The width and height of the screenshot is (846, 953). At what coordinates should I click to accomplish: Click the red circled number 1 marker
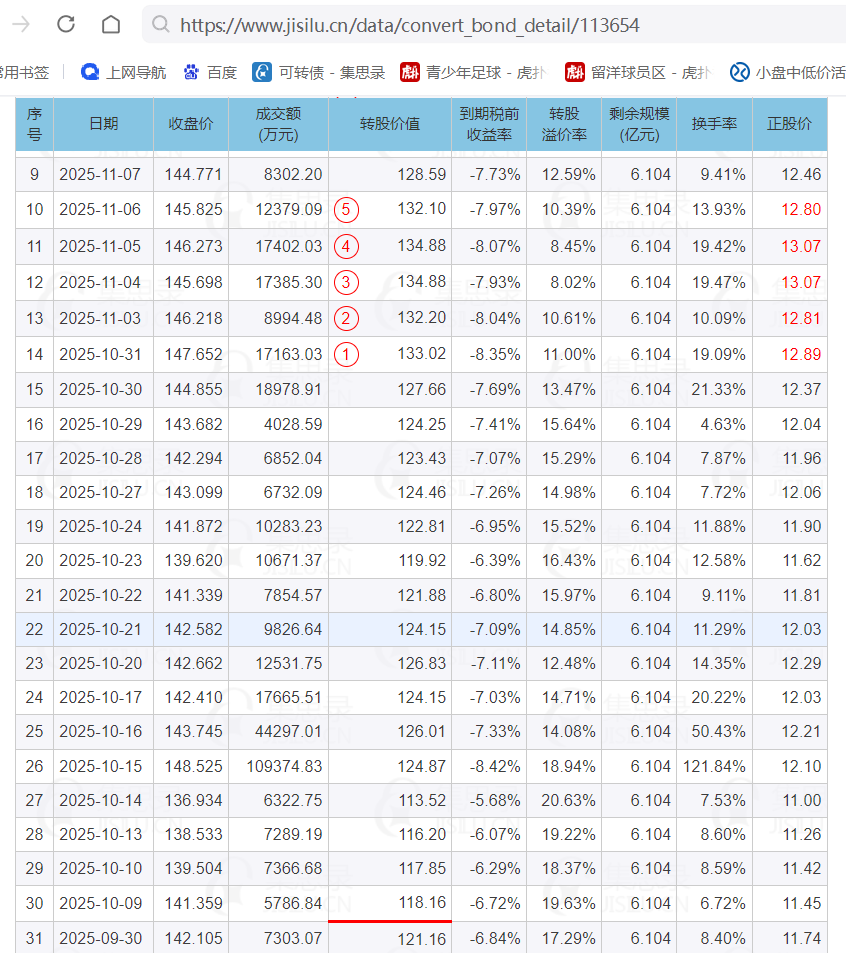[x=346, y=354]
